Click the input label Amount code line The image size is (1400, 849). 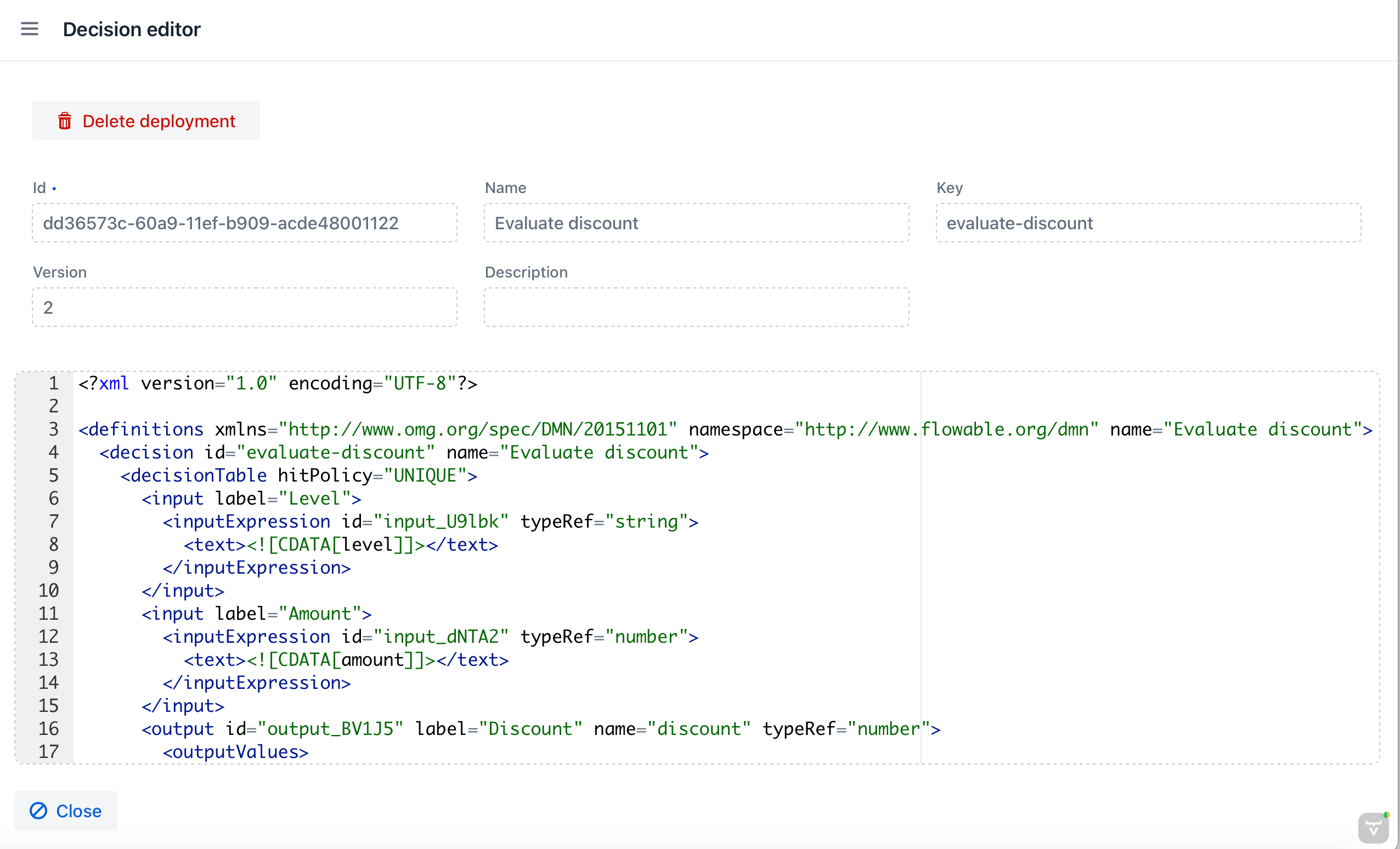[257, 613]
